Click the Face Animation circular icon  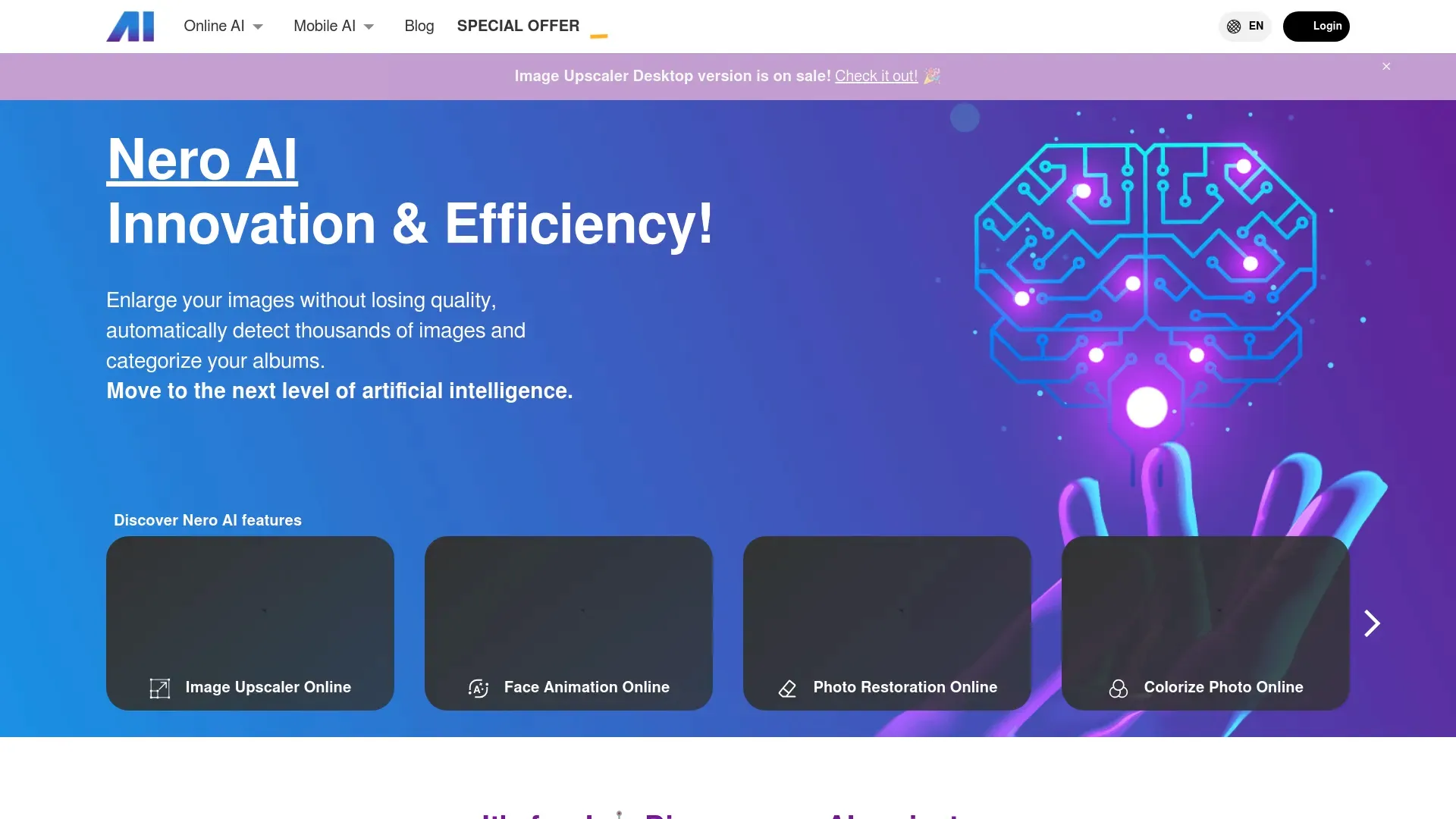479,688
